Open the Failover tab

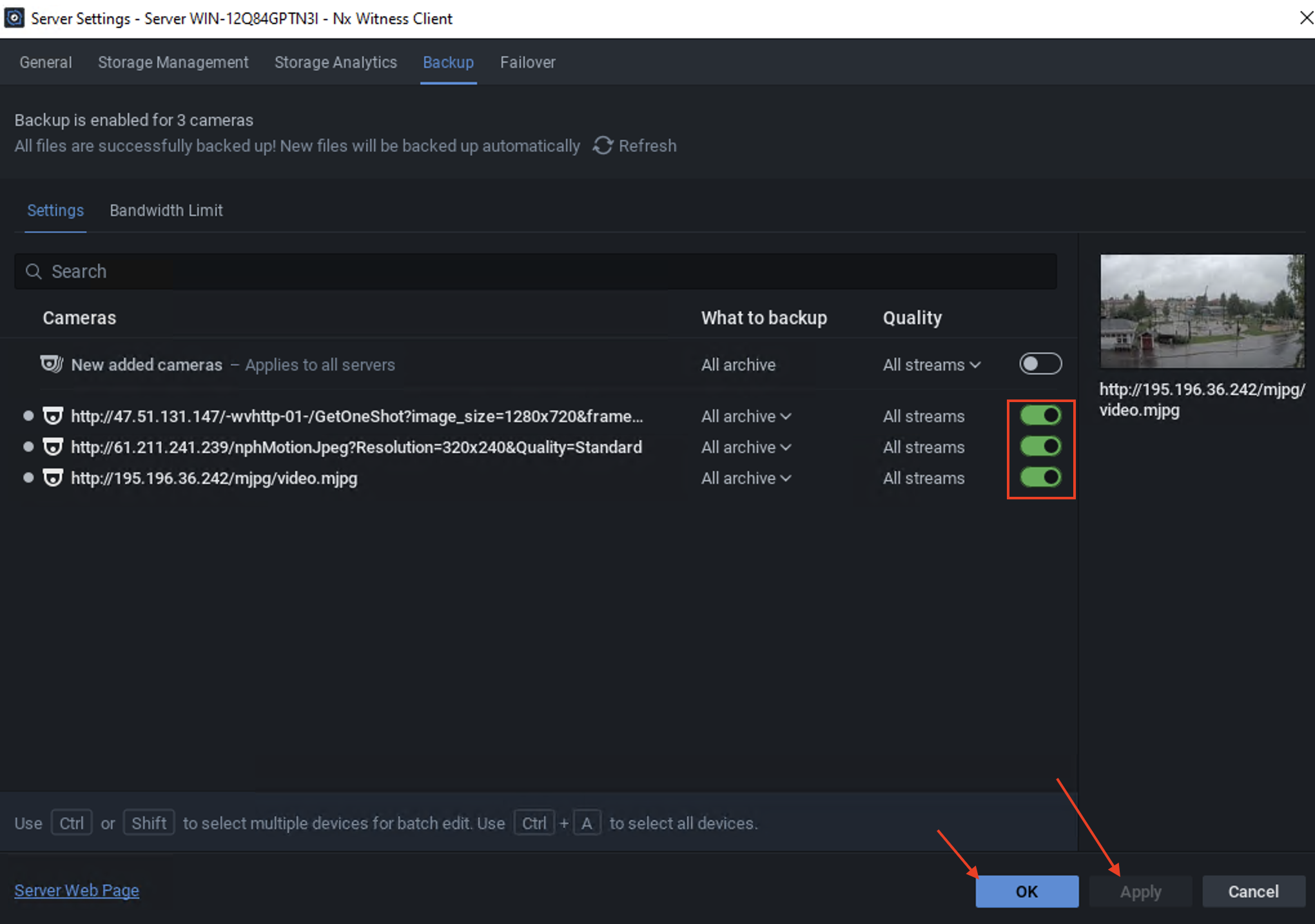tap(527, 63)
